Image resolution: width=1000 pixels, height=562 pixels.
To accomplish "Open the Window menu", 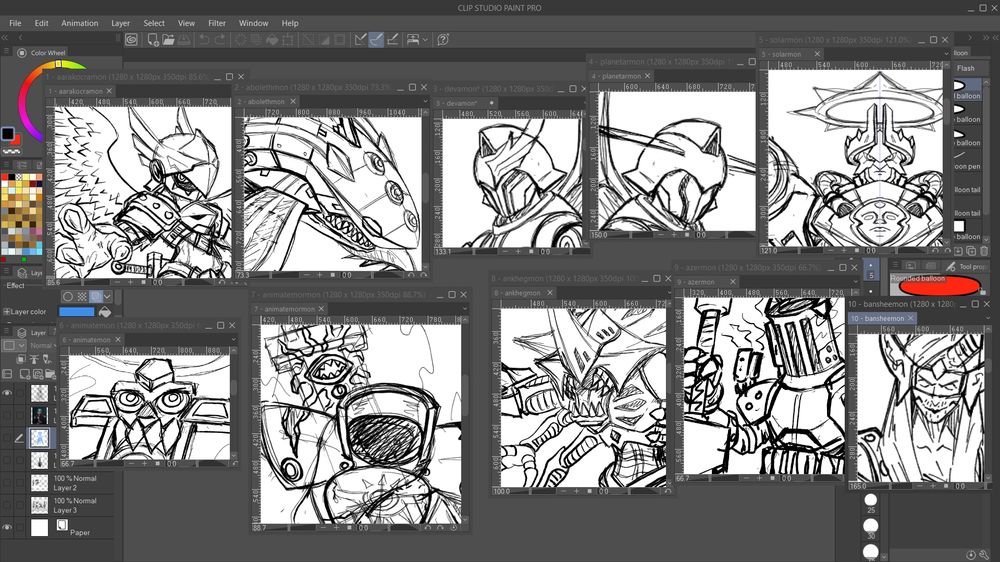I will point(254,23).
